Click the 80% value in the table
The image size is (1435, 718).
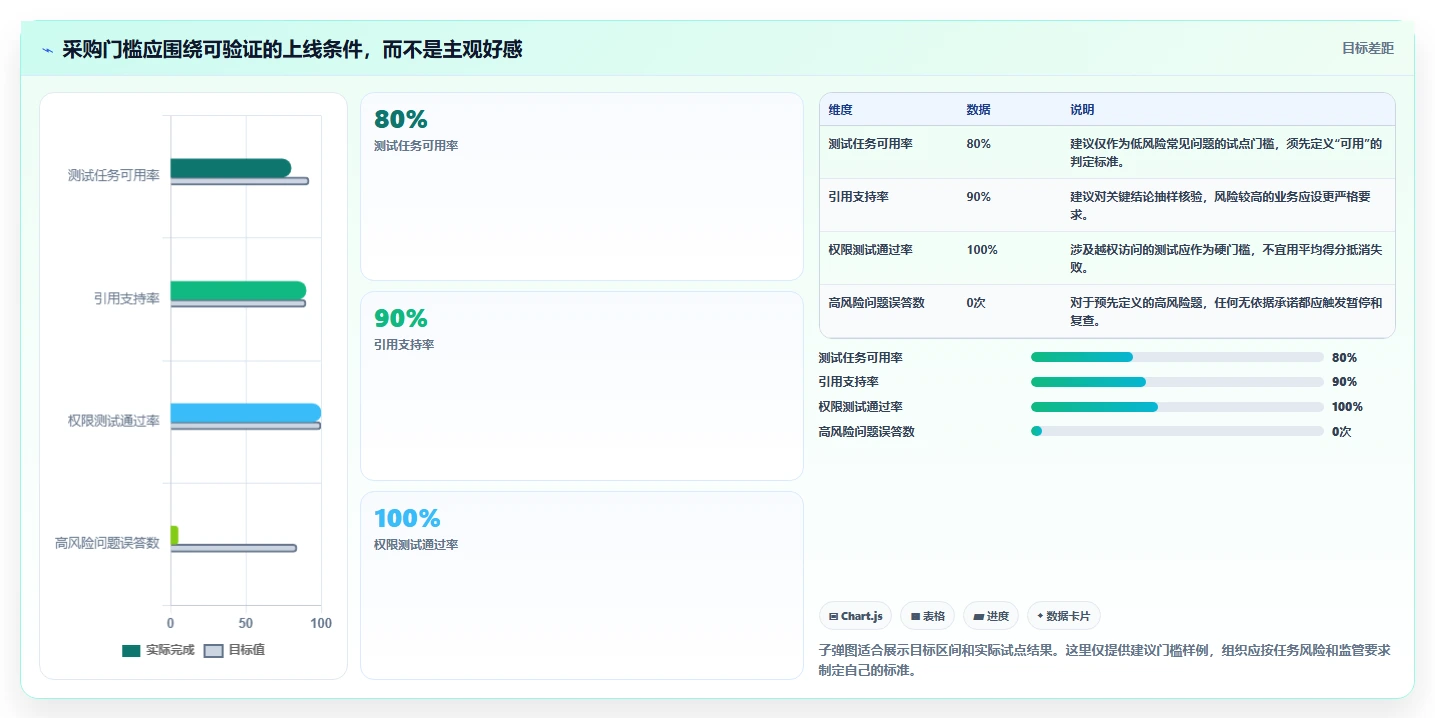[x=978, y=144]
